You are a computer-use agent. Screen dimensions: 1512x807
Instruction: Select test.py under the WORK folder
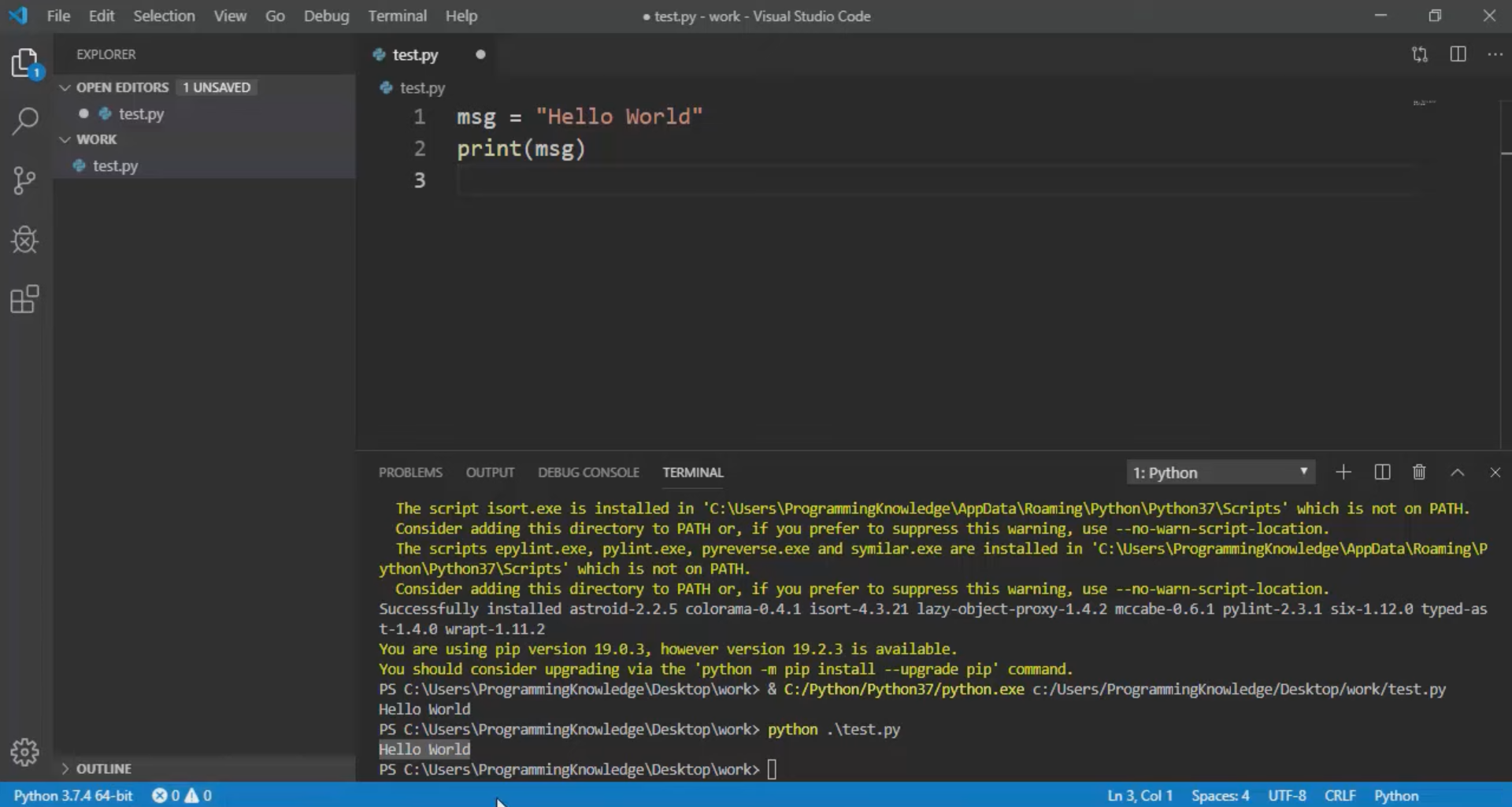pos(114,165)
